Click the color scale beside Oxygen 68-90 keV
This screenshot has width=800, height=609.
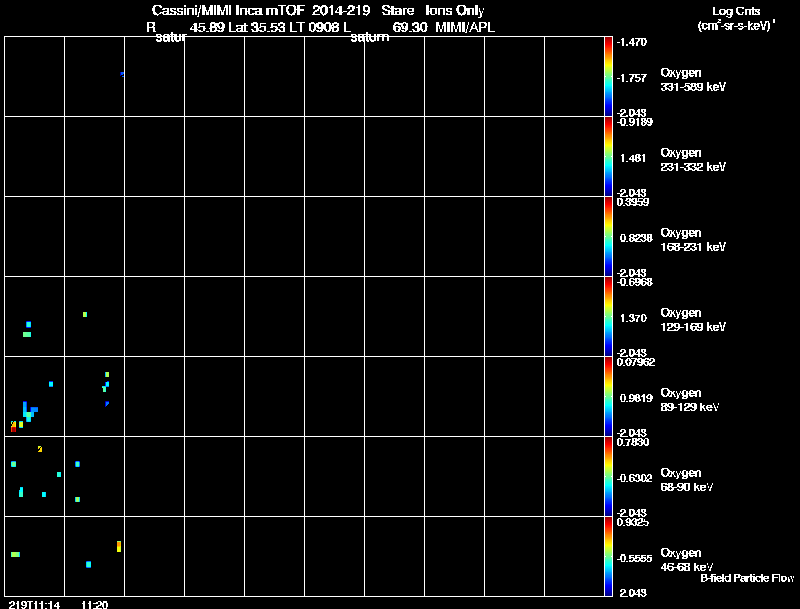coord(608,476)
